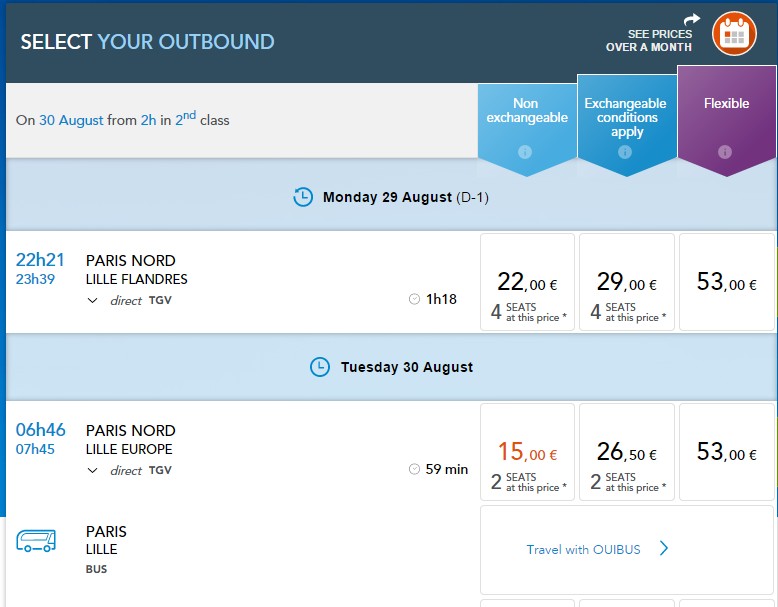Click clock icon beside Monday 29 August
Viewport: 778px width, 607px height.
click(x=303, y=197)
